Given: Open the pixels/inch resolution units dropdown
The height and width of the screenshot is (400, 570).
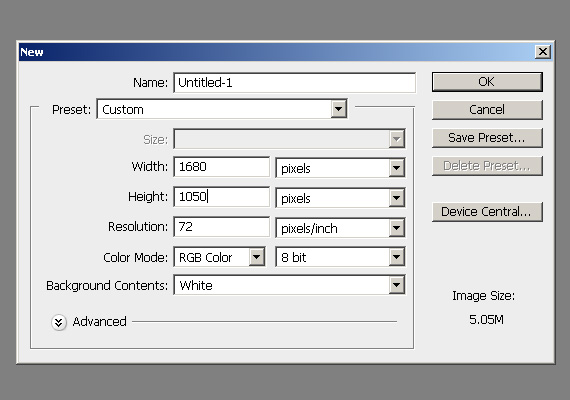Looking at the screenshot, I should [340, 228].
